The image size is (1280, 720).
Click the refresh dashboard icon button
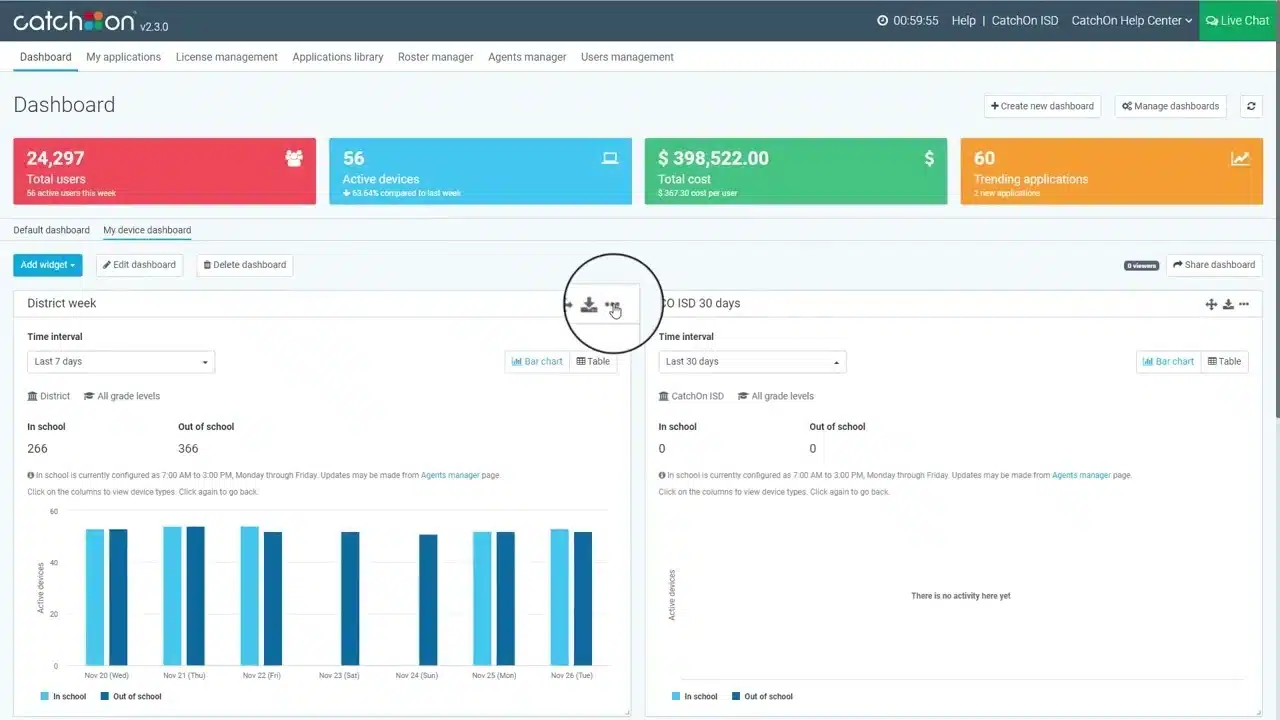1250,106
